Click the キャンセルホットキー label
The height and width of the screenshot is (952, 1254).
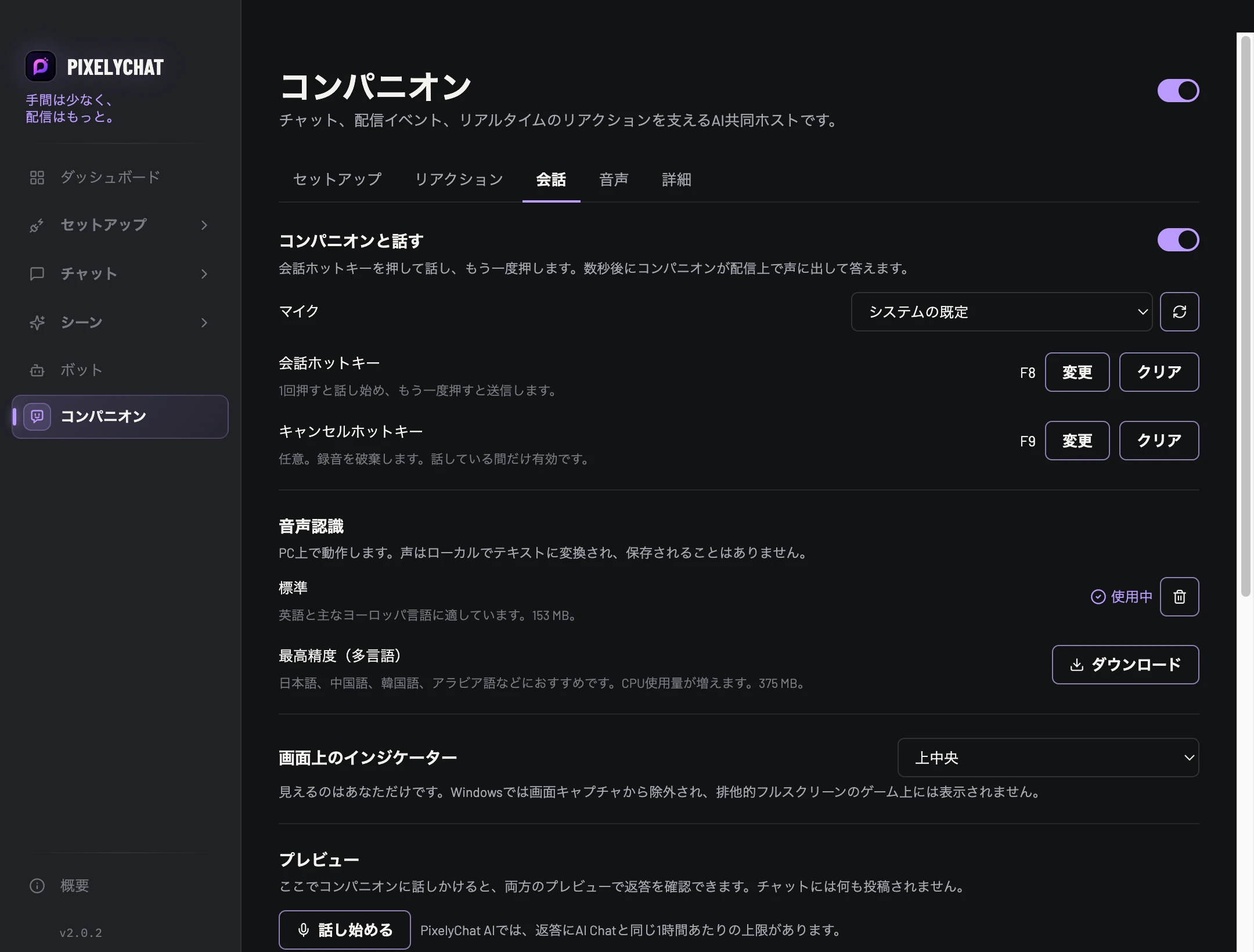tap(351, 431)
